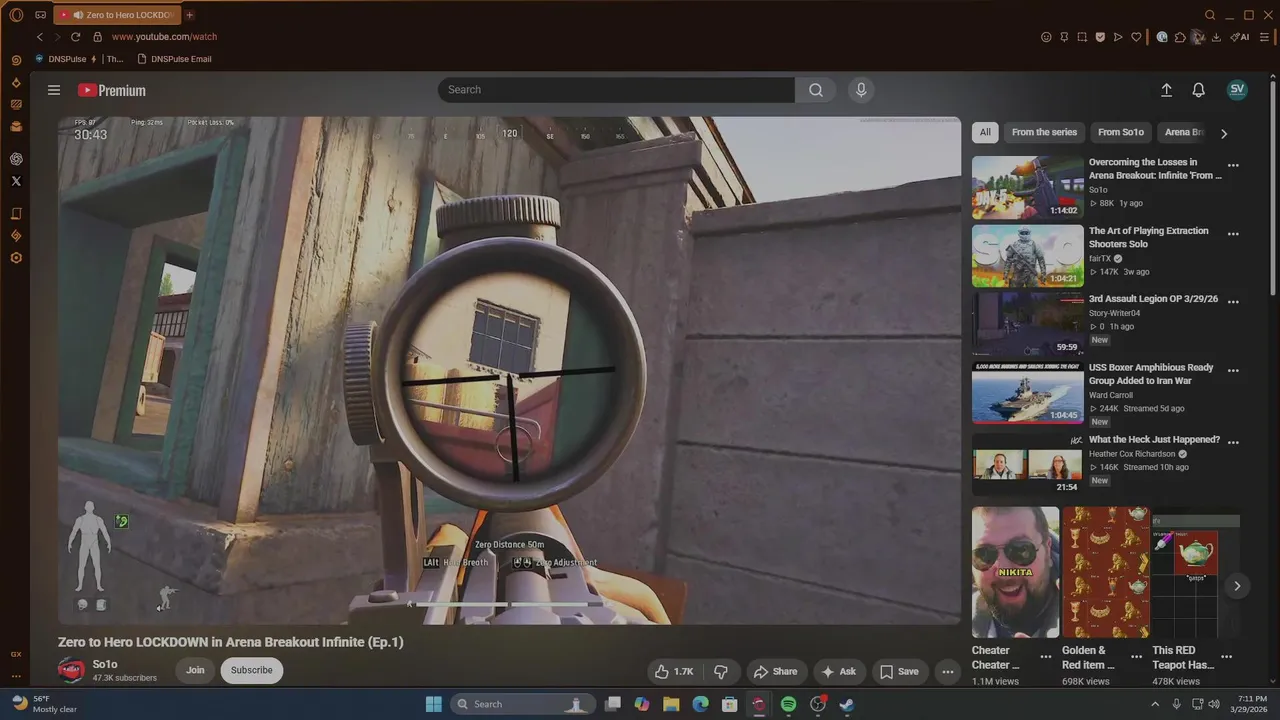The image size is (1280, 720).
Task: Open X (Twitter) in the Opera sidebar
Action: (x=16, y=181)
